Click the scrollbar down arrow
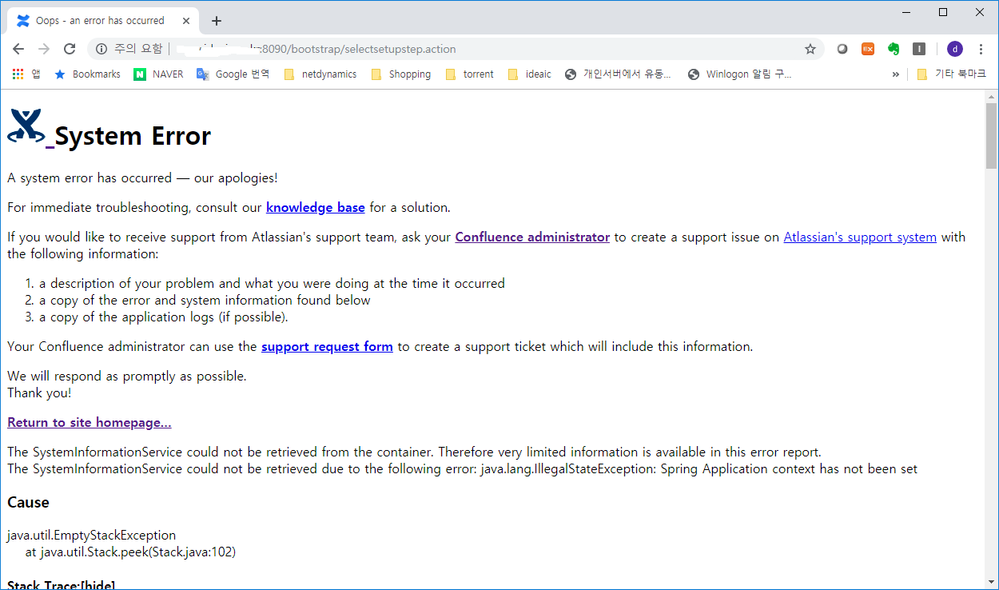This screenshot has width=999, height=590. (991, 582)
